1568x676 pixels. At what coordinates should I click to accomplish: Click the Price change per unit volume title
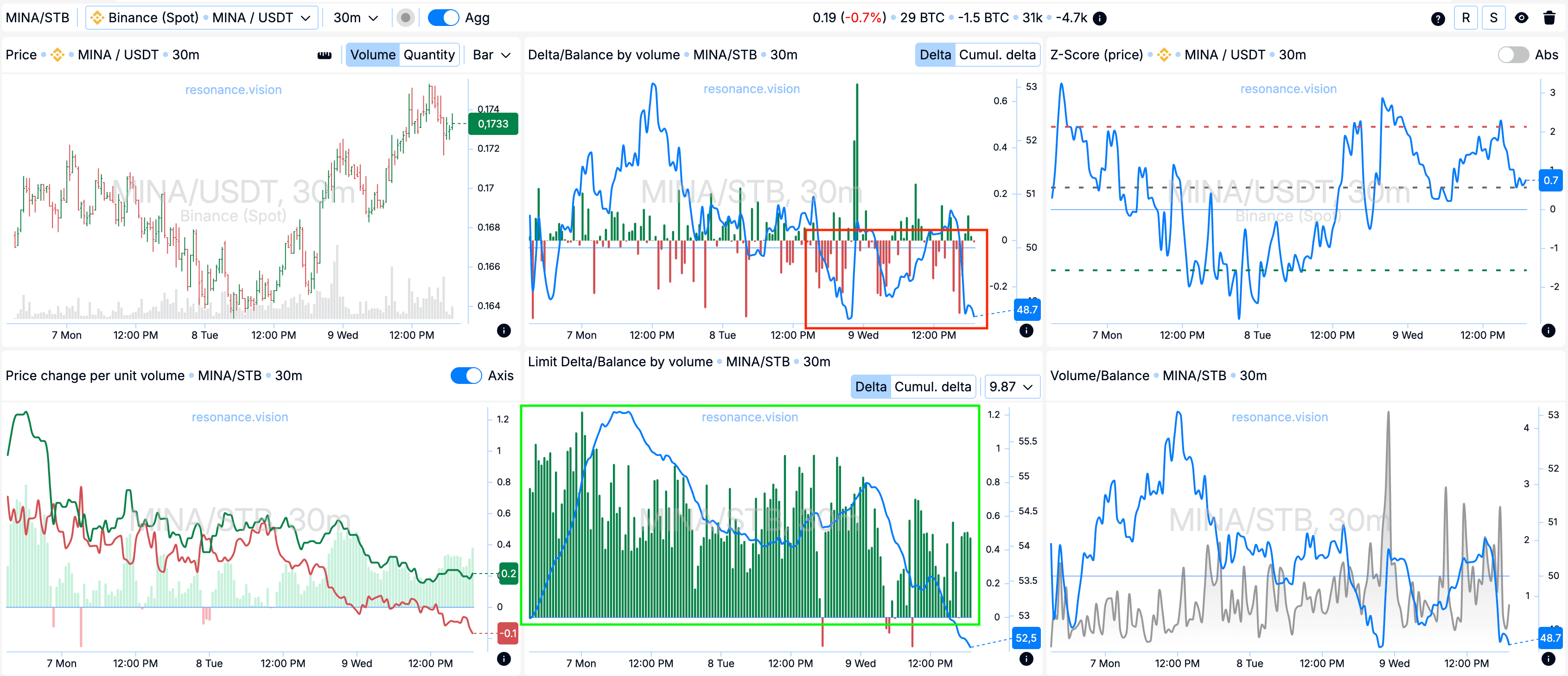(95, 376)
